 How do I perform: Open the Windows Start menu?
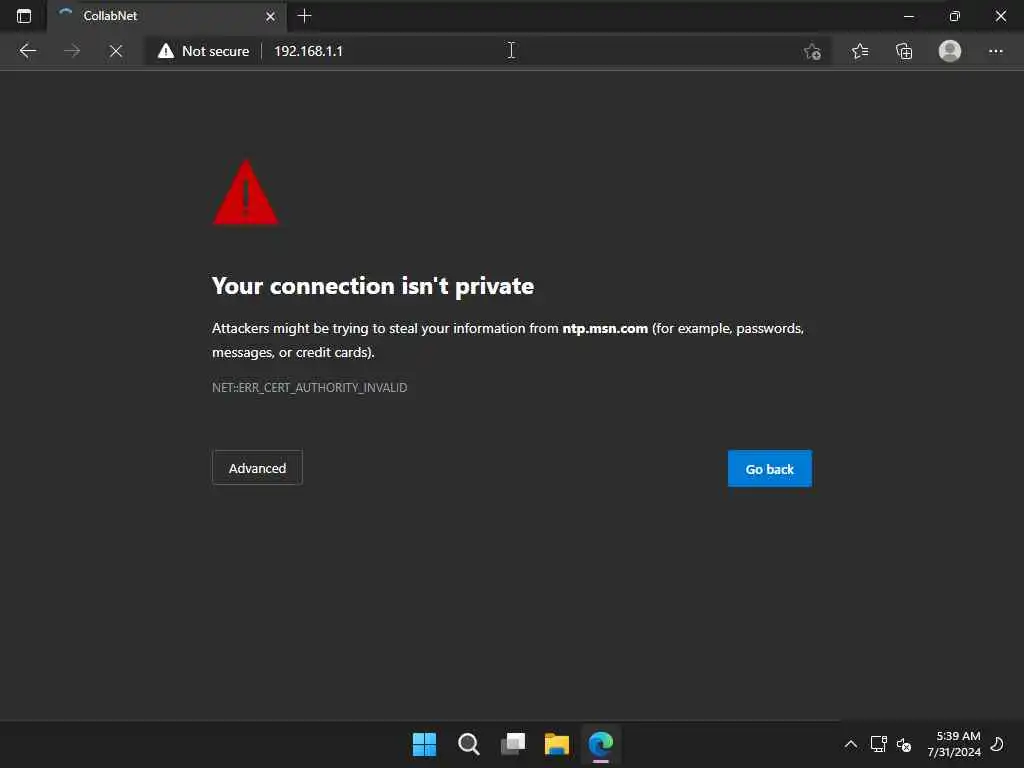[424, 744]
